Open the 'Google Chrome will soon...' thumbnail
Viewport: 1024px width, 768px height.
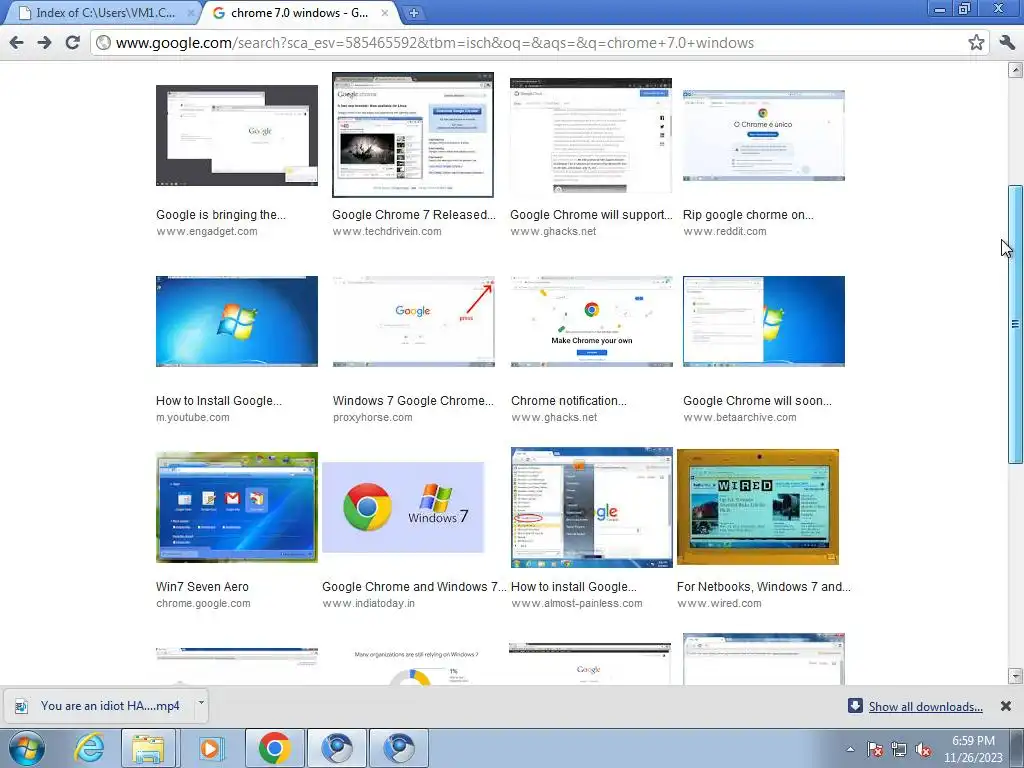tap(763, 321)
